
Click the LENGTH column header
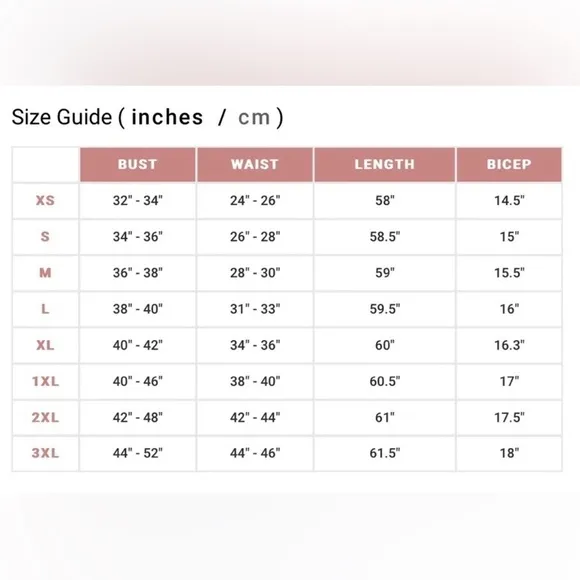coord(385,164)
